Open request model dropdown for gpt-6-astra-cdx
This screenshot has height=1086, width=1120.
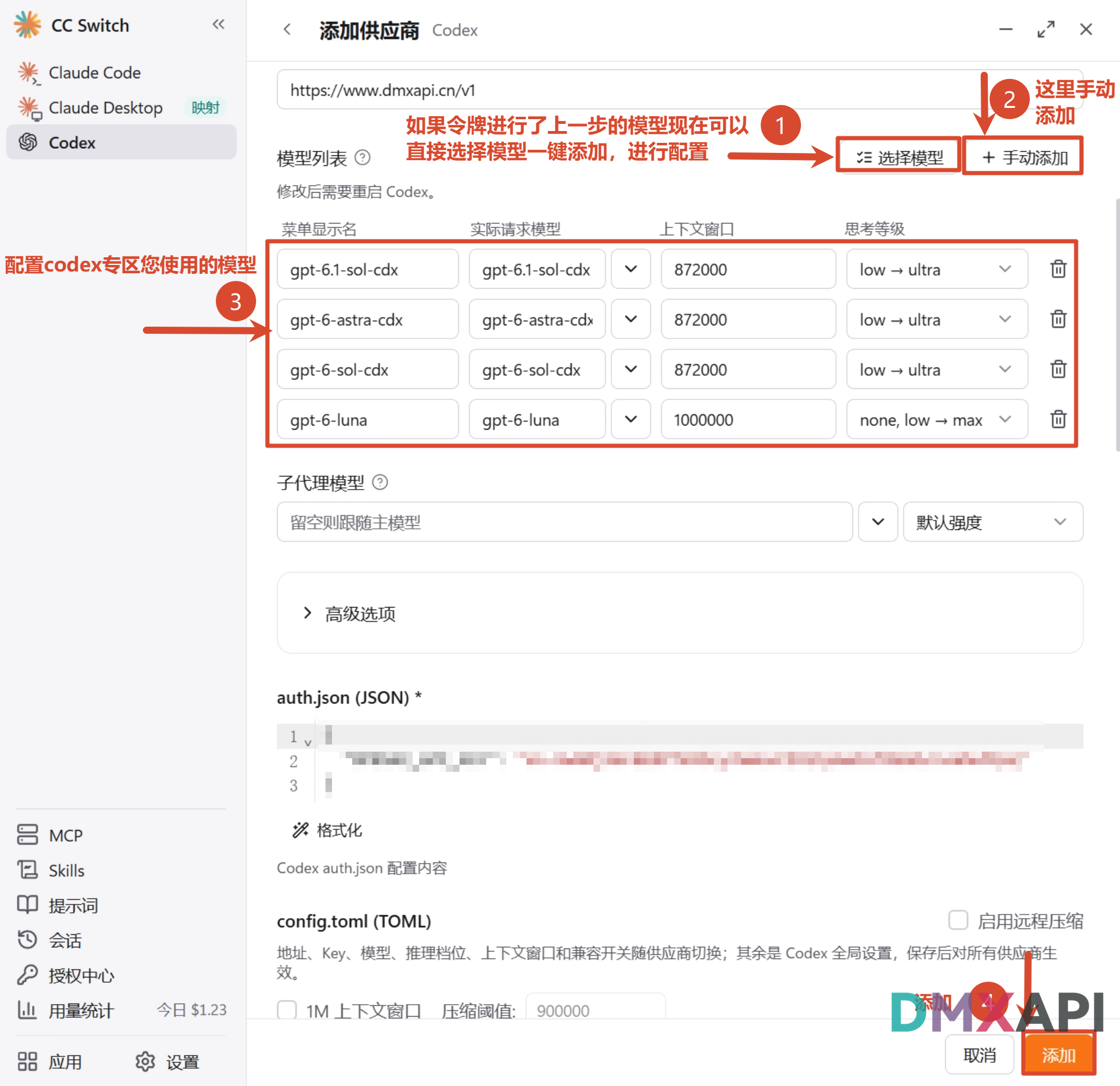[x=631, y=319]
